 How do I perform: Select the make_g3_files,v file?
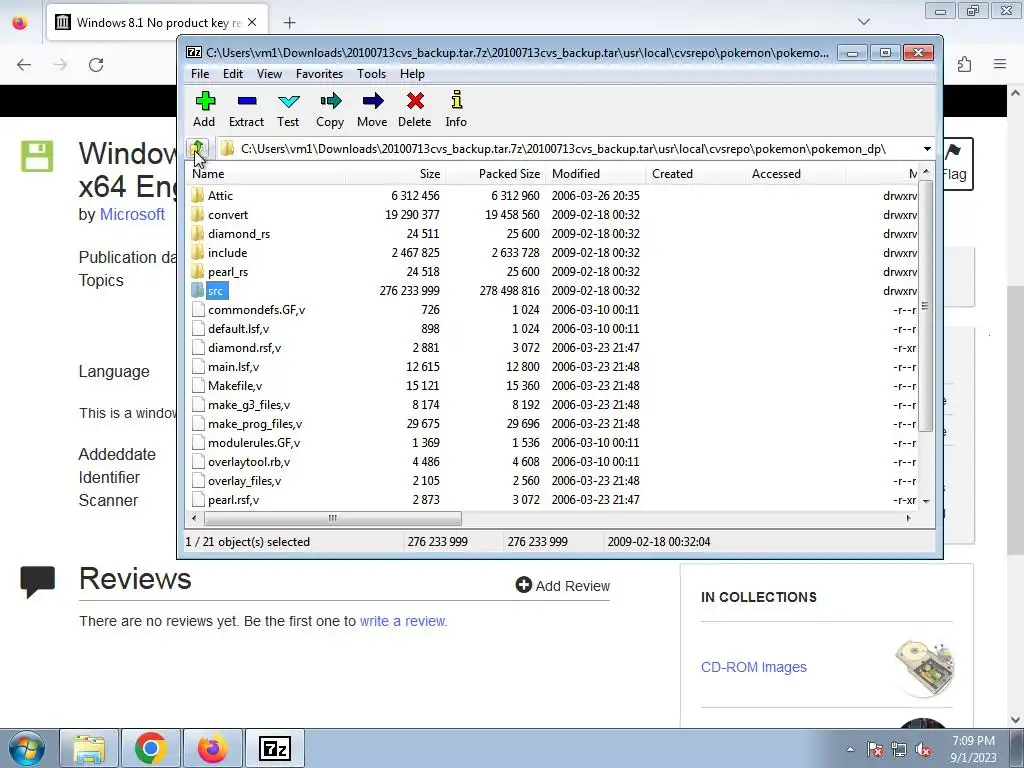249,405
